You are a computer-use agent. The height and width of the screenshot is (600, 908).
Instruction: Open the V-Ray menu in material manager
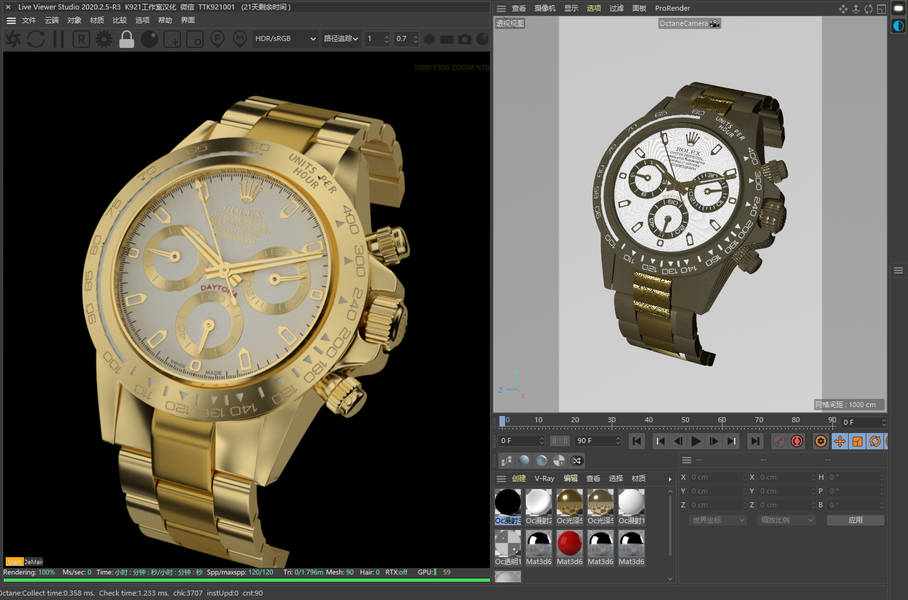click(x=544, y=478)
